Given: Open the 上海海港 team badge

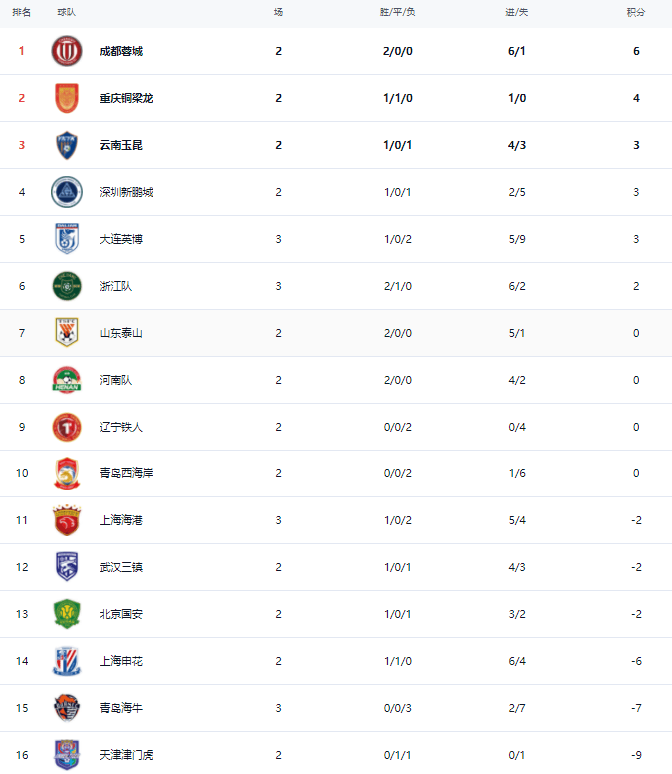Looking at the screenshot, I should [67, 520].
